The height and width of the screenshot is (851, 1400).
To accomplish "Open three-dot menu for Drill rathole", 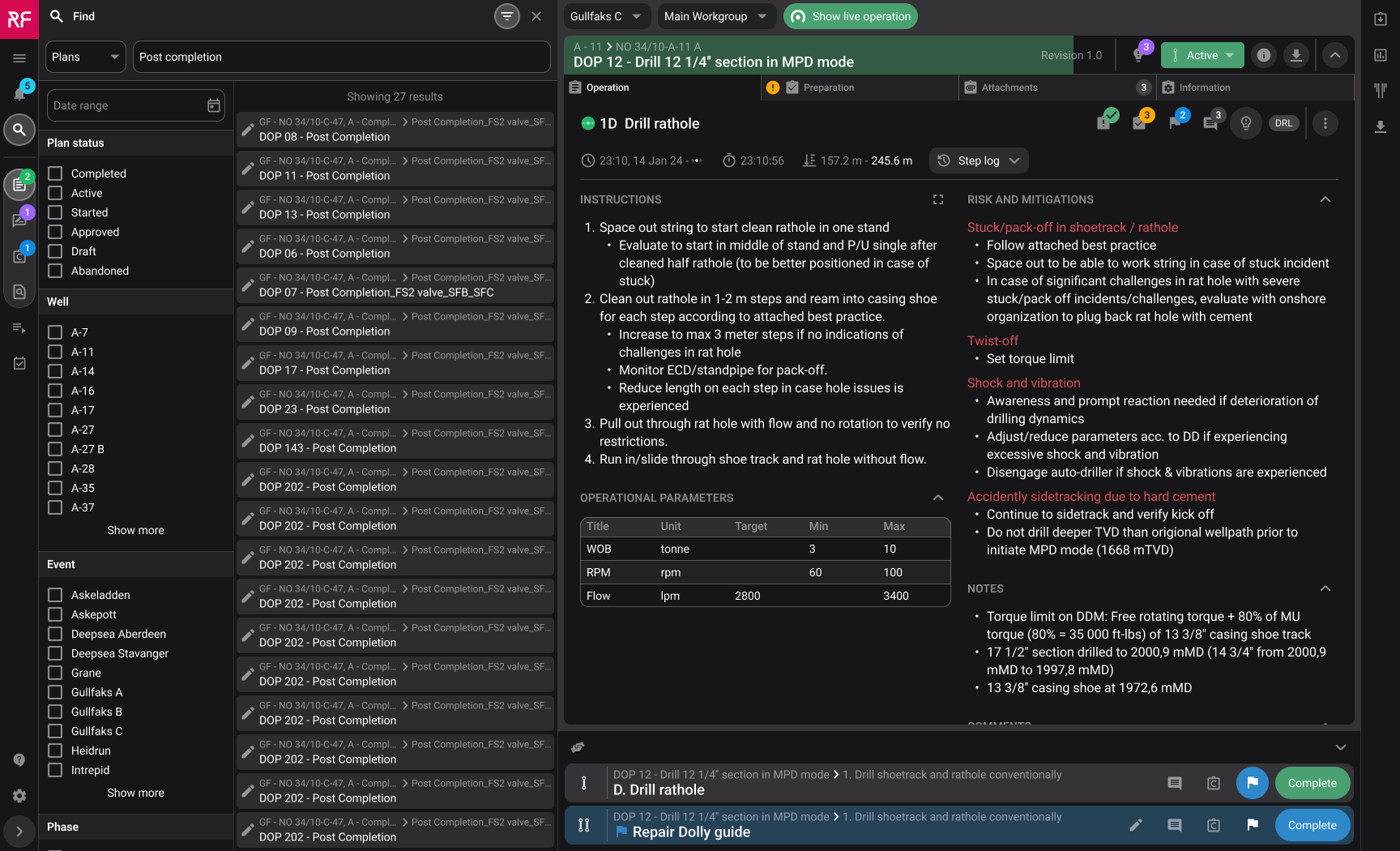I will pyautogui.click(x=1325, y=123).
